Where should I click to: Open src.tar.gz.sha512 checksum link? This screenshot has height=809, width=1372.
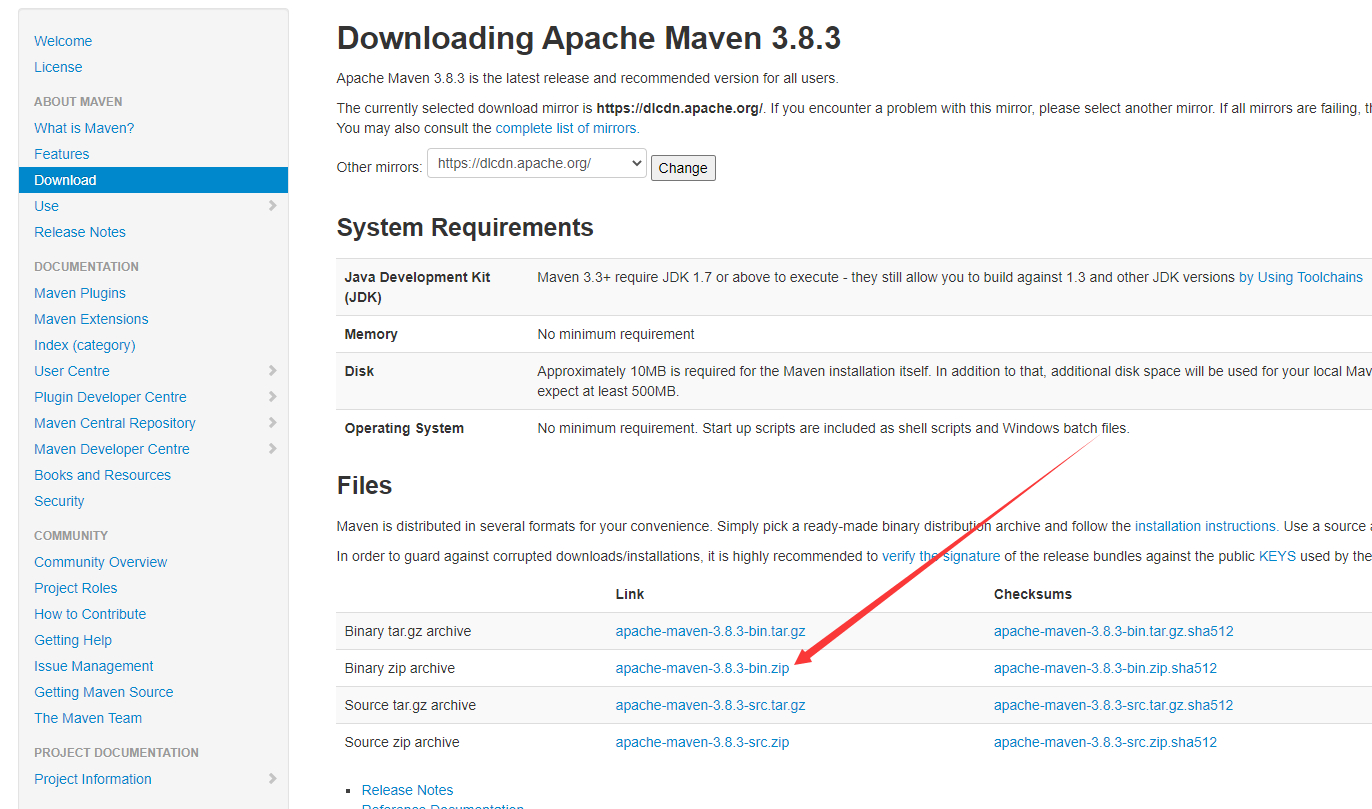(x=1114, y=705)
